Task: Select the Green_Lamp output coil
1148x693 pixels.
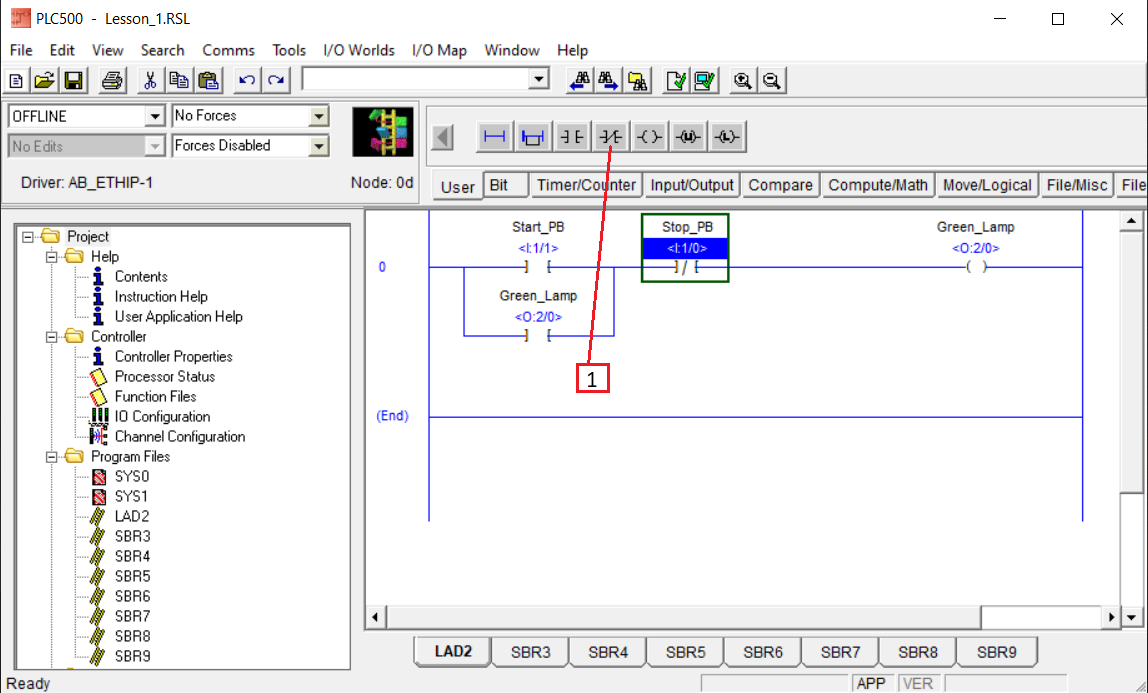Action: click(976, 267)
